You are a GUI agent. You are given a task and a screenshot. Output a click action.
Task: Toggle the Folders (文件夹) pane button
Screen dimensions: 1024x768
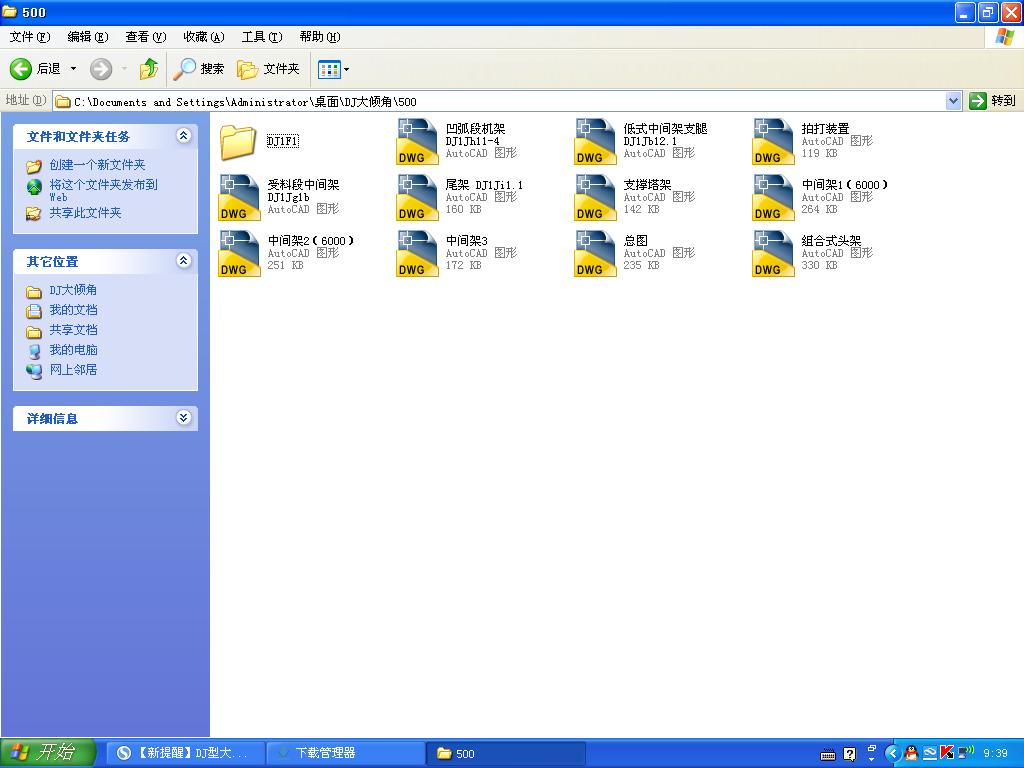[268, 69]
